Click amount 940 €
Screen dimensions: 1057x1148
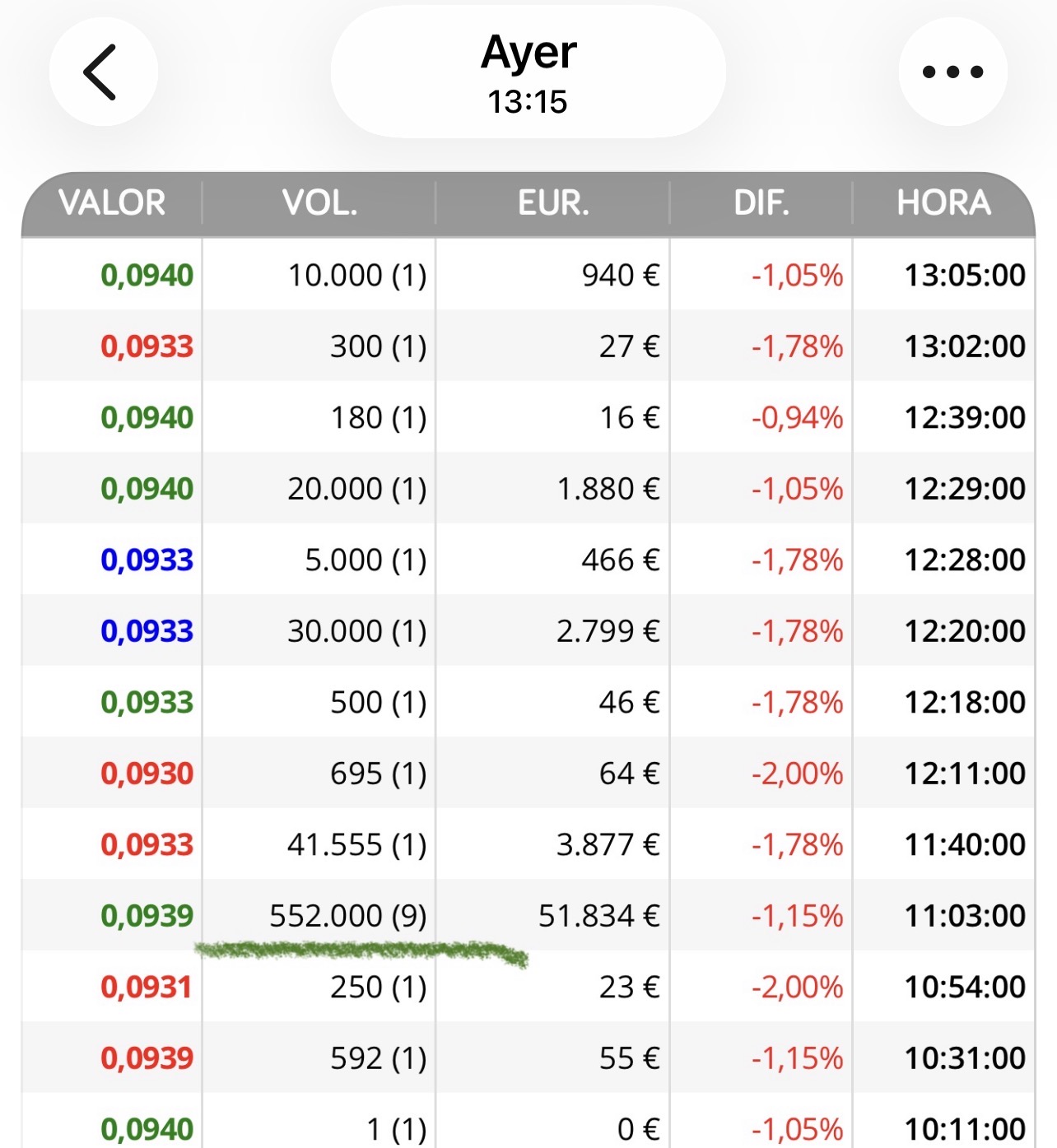tap(621, 275)
